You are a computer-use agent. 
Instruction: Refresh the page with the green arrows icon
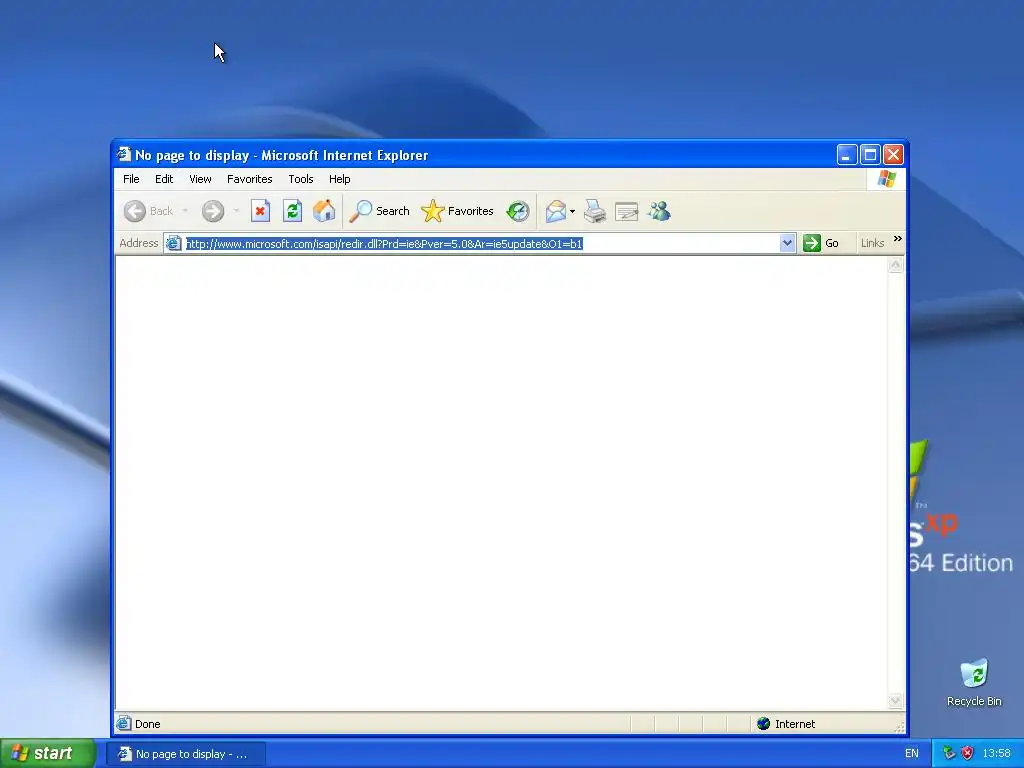tap(292, 211)
